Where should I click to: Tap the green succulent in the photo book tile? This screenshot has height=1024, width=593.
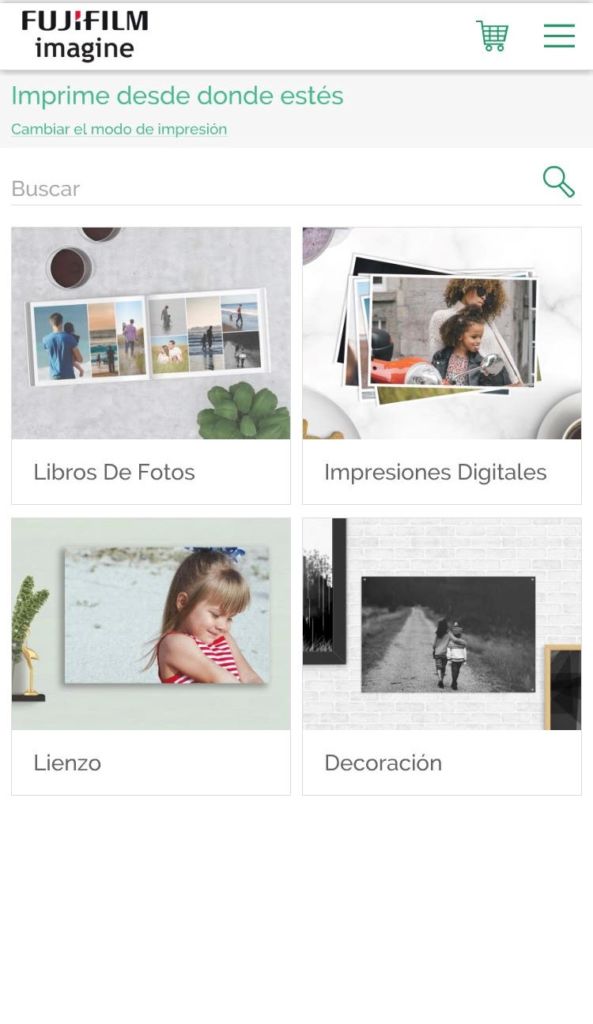244,411
